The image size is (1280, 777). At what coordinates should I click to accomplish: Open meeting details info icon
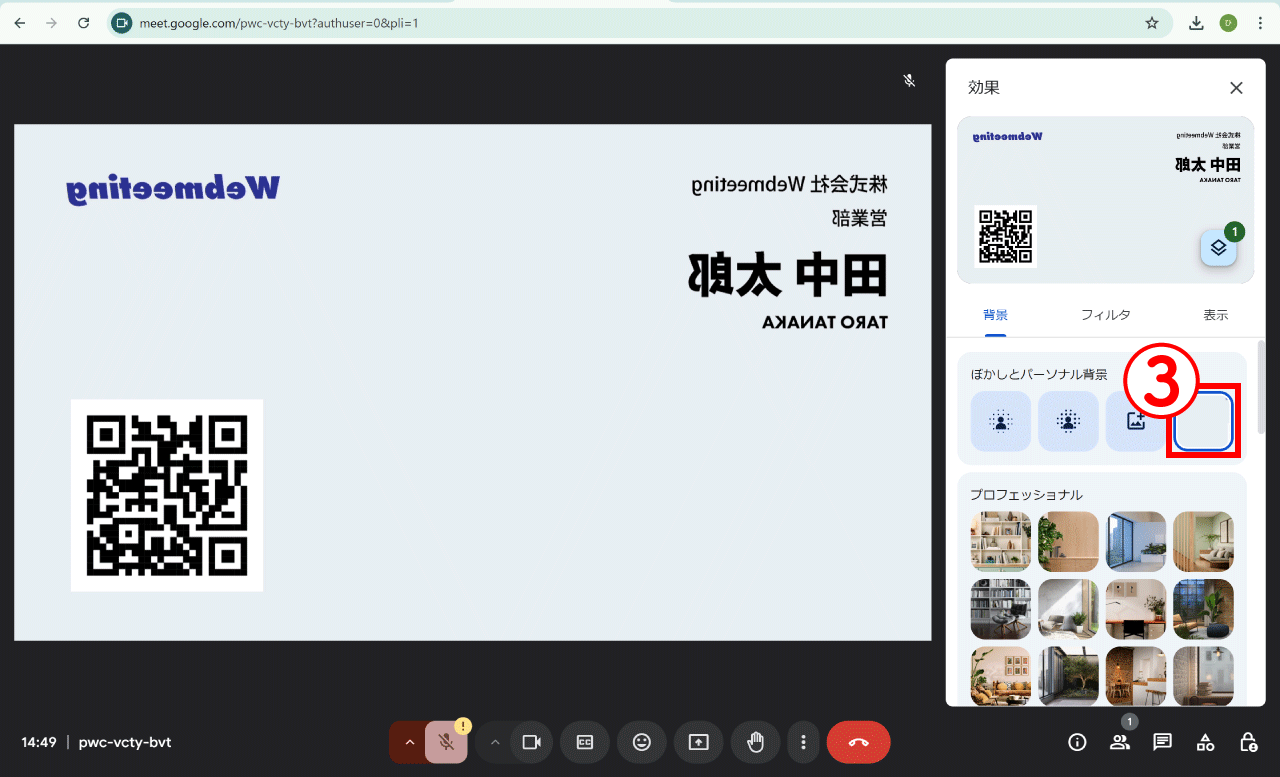[1077, 742]
